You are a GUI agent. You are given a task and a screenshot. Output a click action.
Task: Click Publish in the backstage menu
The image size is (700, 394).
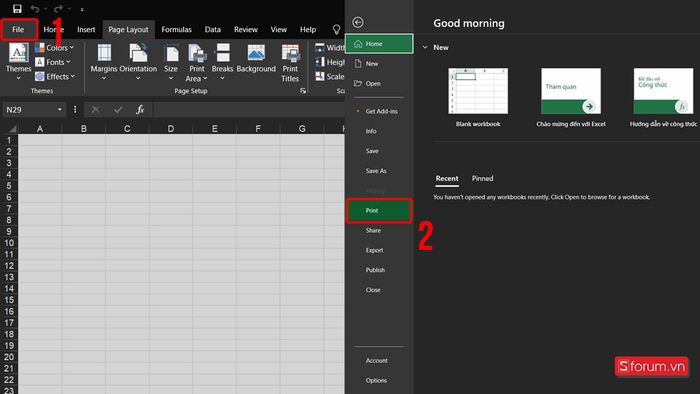(379, 270)
